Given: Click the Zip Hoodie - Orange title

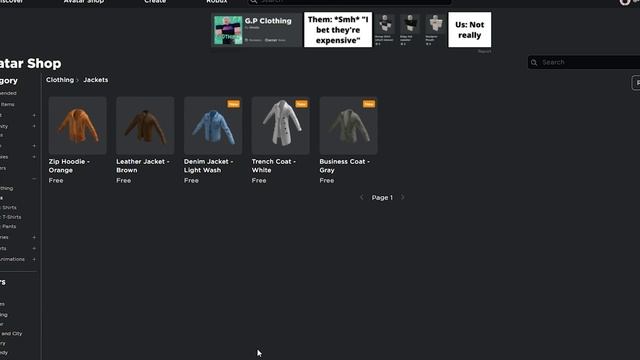Looking at the screenshot, I should tap(69, 166).
